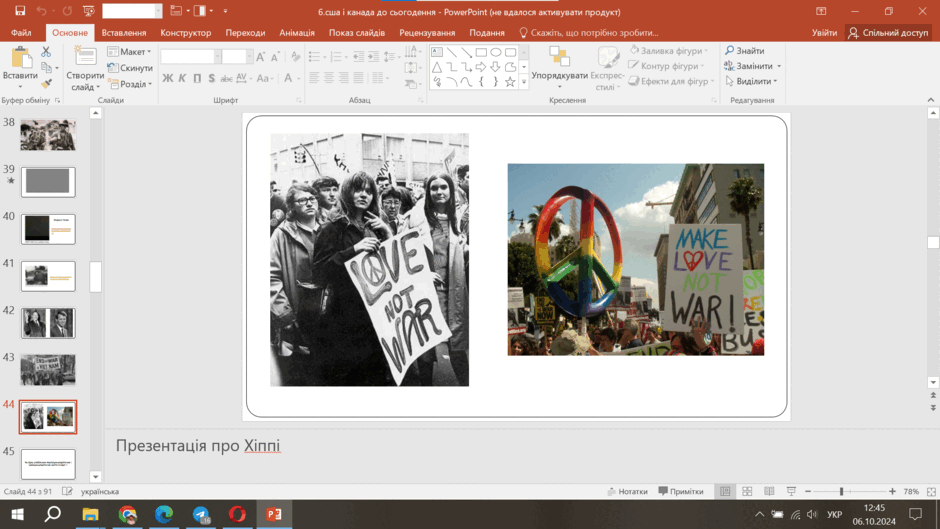Switch to Конструктор tab
The width and height of the screenshot is (940, 529).
185,32
